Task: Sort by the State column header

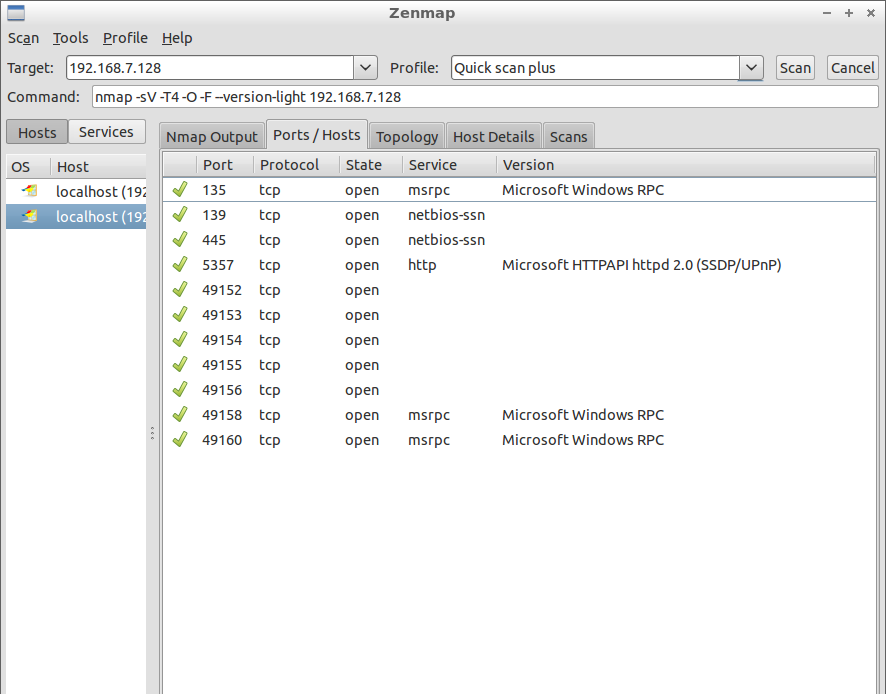Action: point(371,165)
